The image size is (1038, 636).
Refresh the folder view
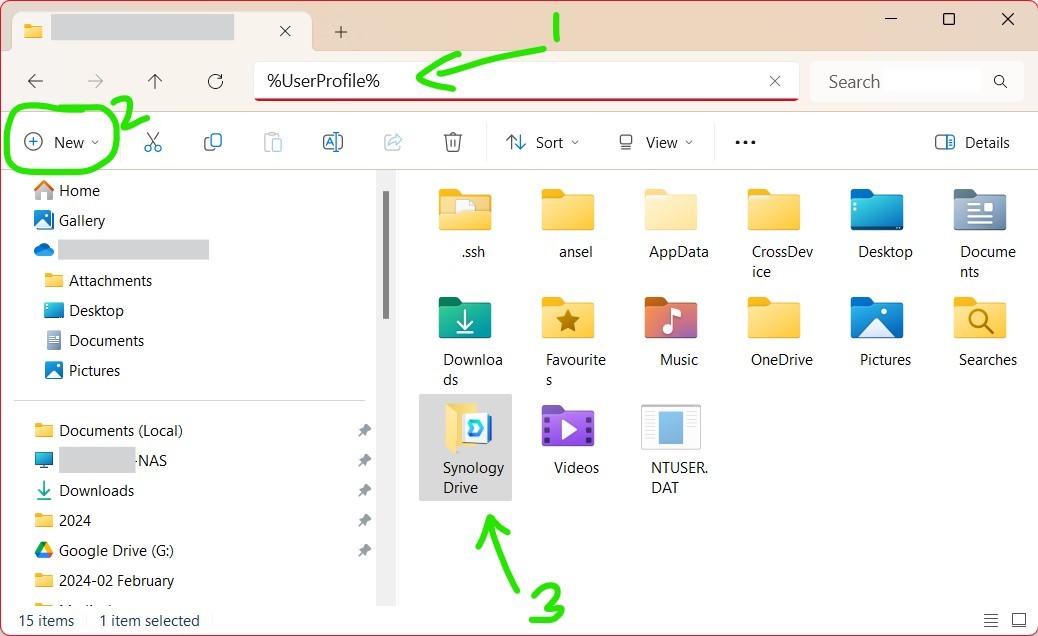215,81
